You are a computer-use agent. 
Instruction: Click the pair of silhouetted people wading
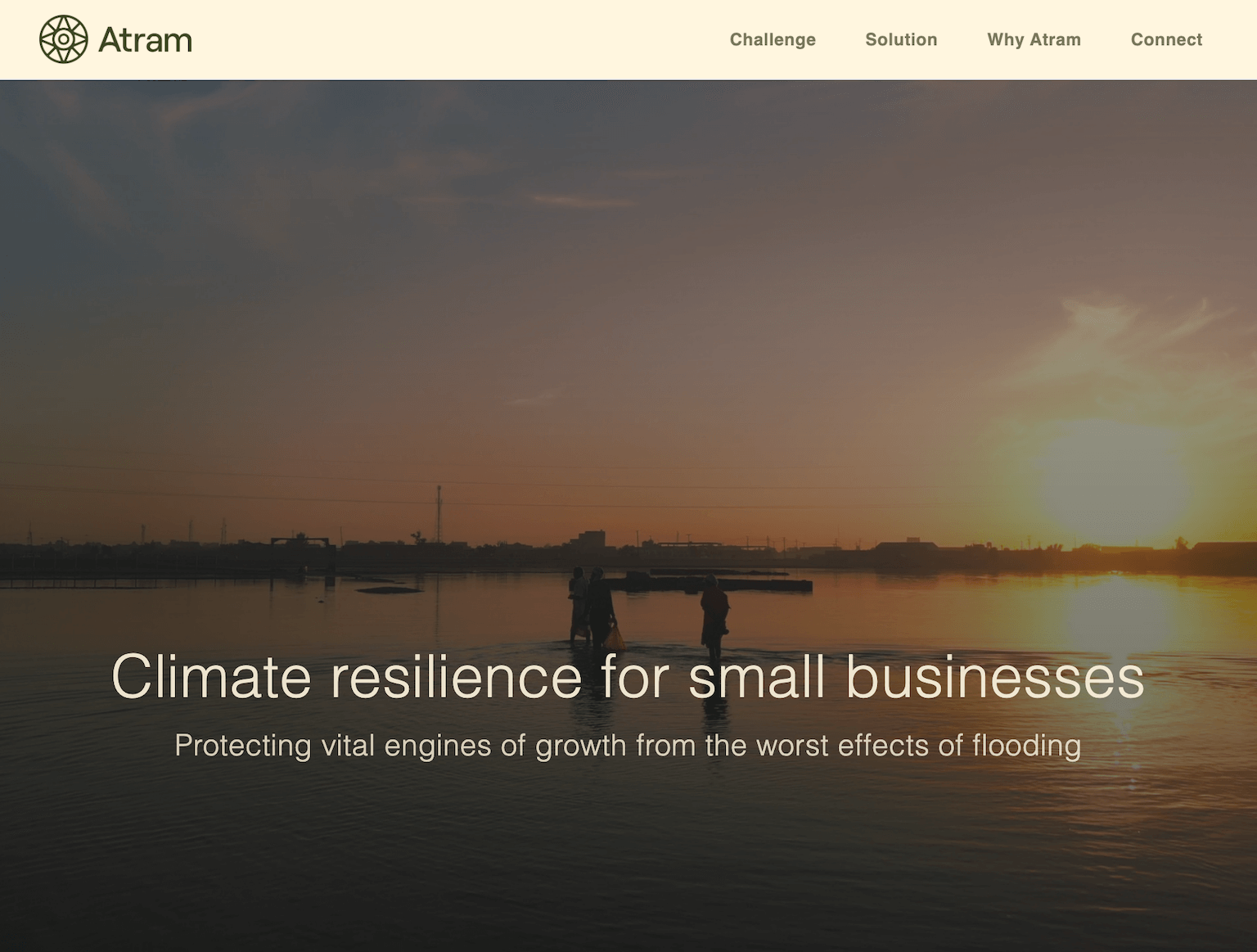[x=593, y=607]
